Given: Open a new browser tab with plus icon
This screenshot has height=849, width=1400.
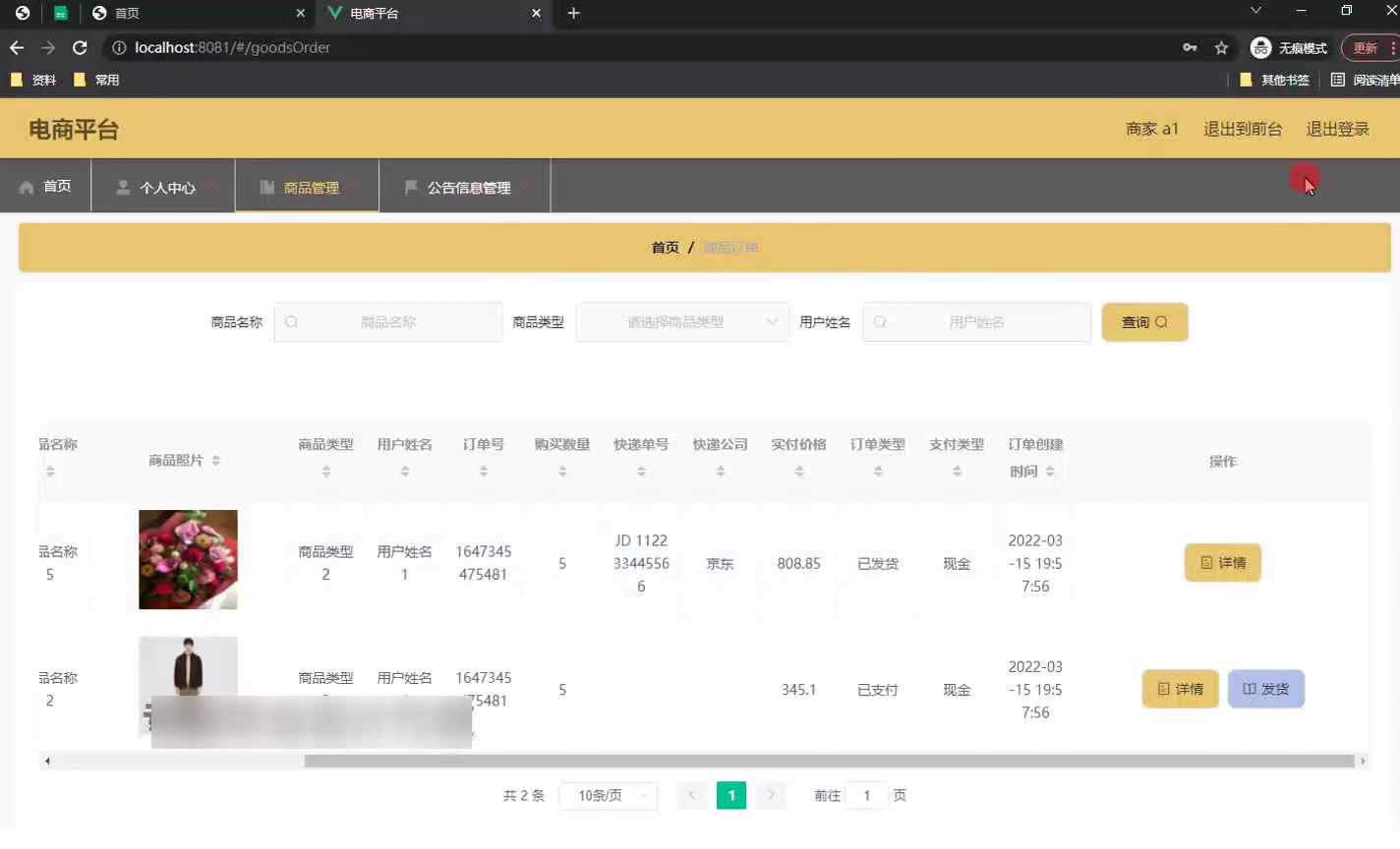Looking at the screenshot, I should (573, 13).
